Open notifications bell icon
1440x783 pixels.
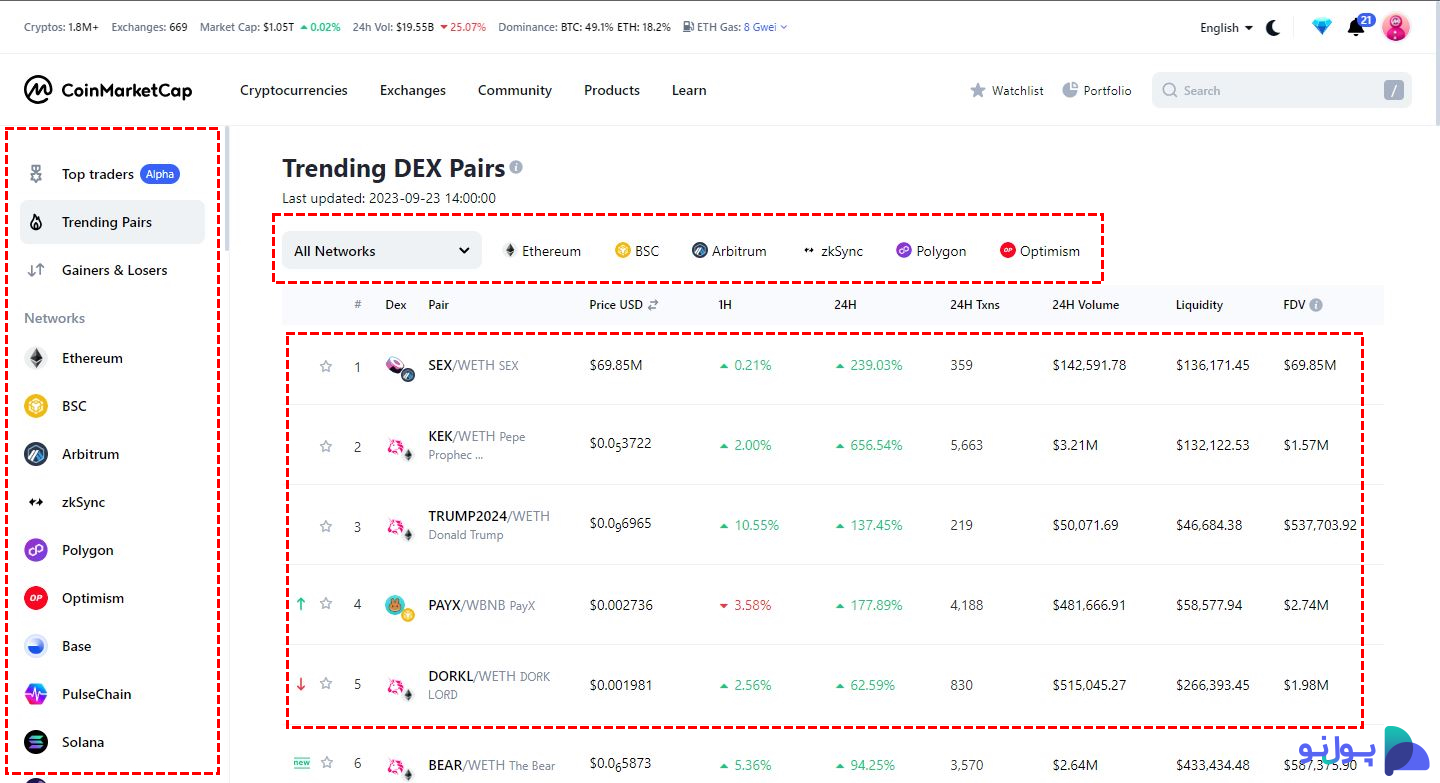1356,27
